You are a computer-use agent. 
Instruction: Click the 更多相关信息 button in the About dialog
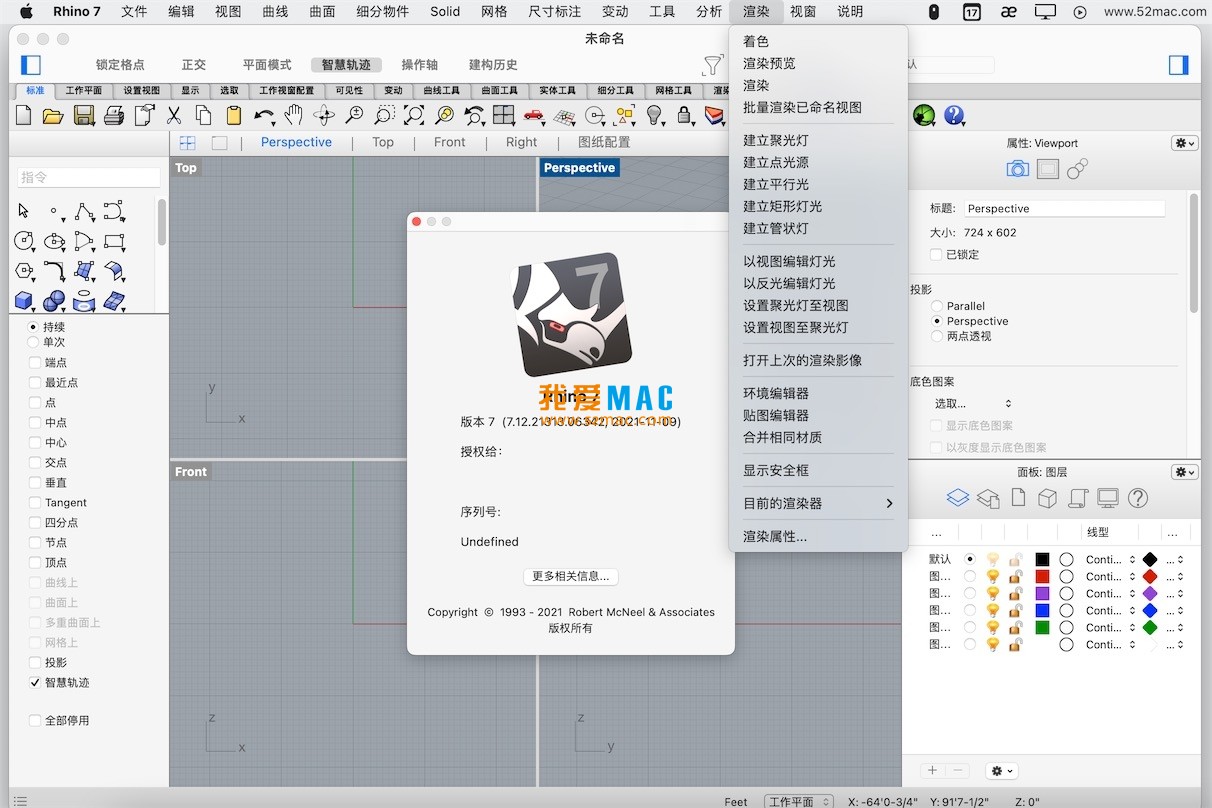(570, 576)
